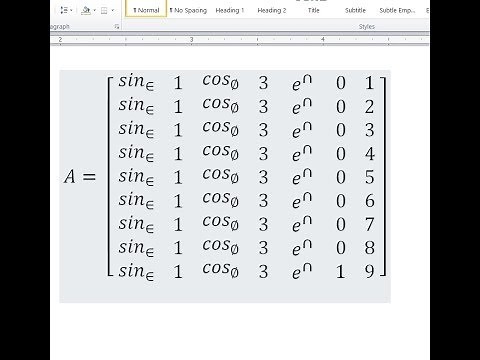This screenshot has height=360, width=480.
Task: Click the last column number 2
Action: click(x=370, y=107)
